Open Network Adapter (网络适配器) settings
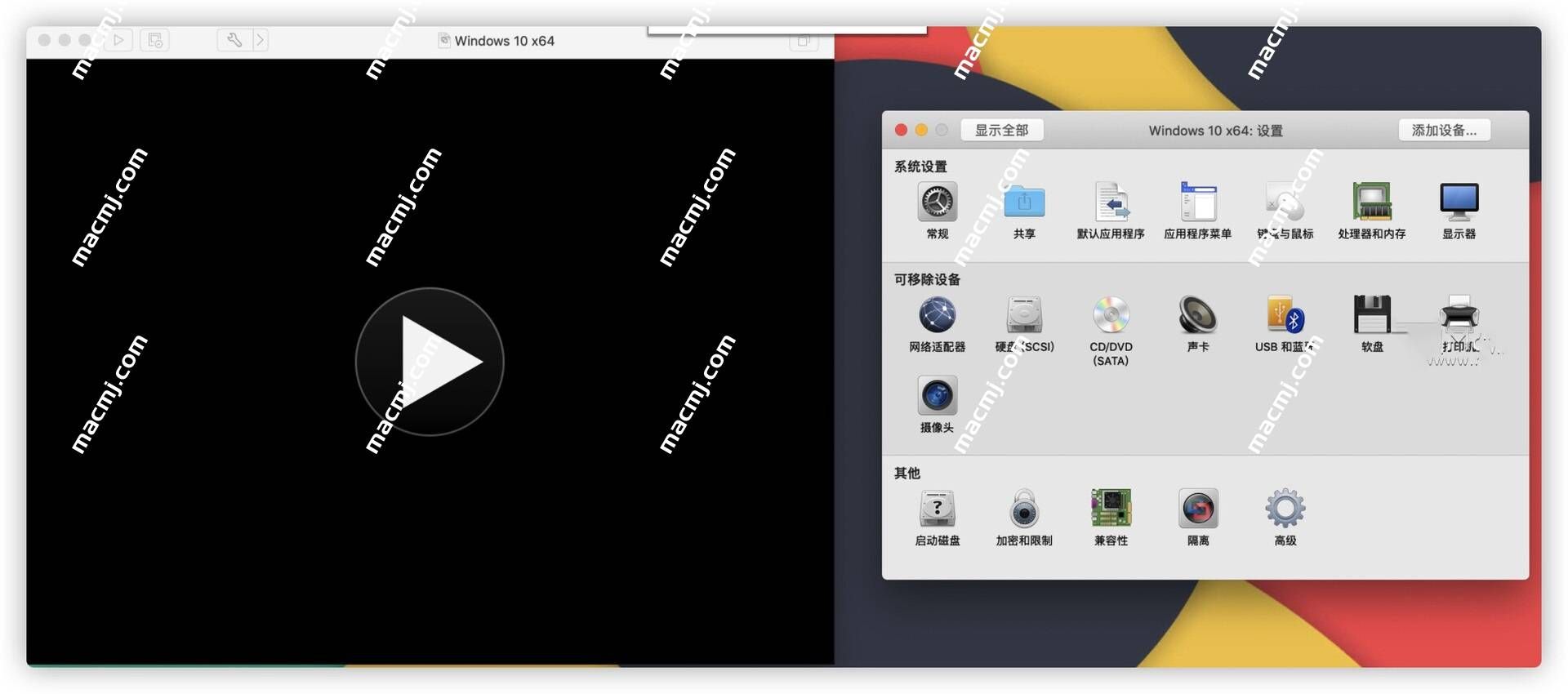This screenshot has height=694, width=1568. click(937, 315)
